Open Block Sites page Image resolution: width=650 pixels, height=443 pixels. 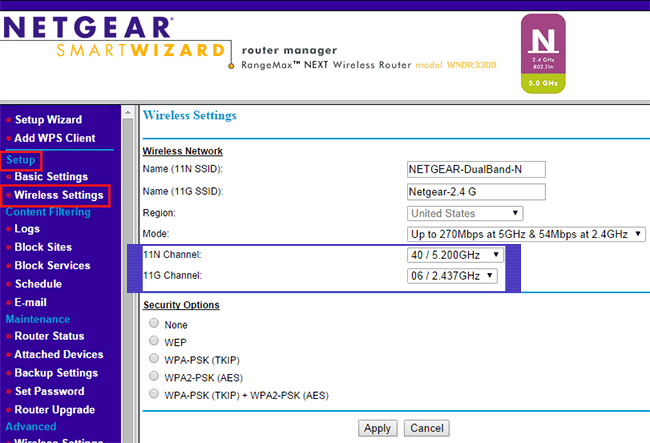[x=43, y=247]
